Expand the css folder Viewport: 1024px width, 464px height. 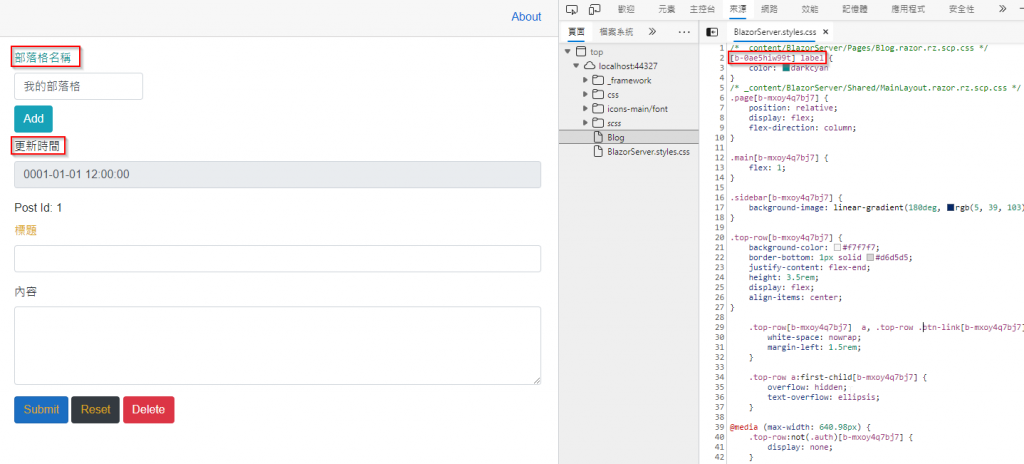tap(586, 95)
